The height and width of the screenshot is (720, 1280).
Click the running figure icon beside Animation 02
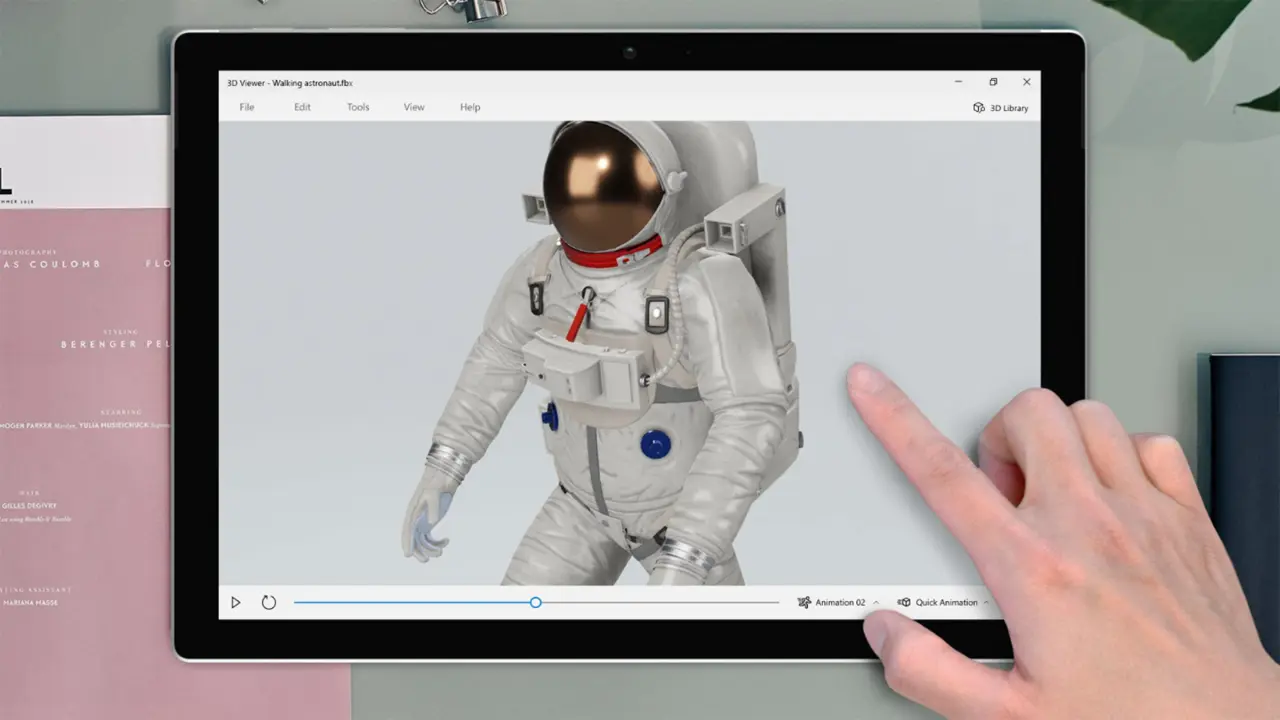point(804,603)
